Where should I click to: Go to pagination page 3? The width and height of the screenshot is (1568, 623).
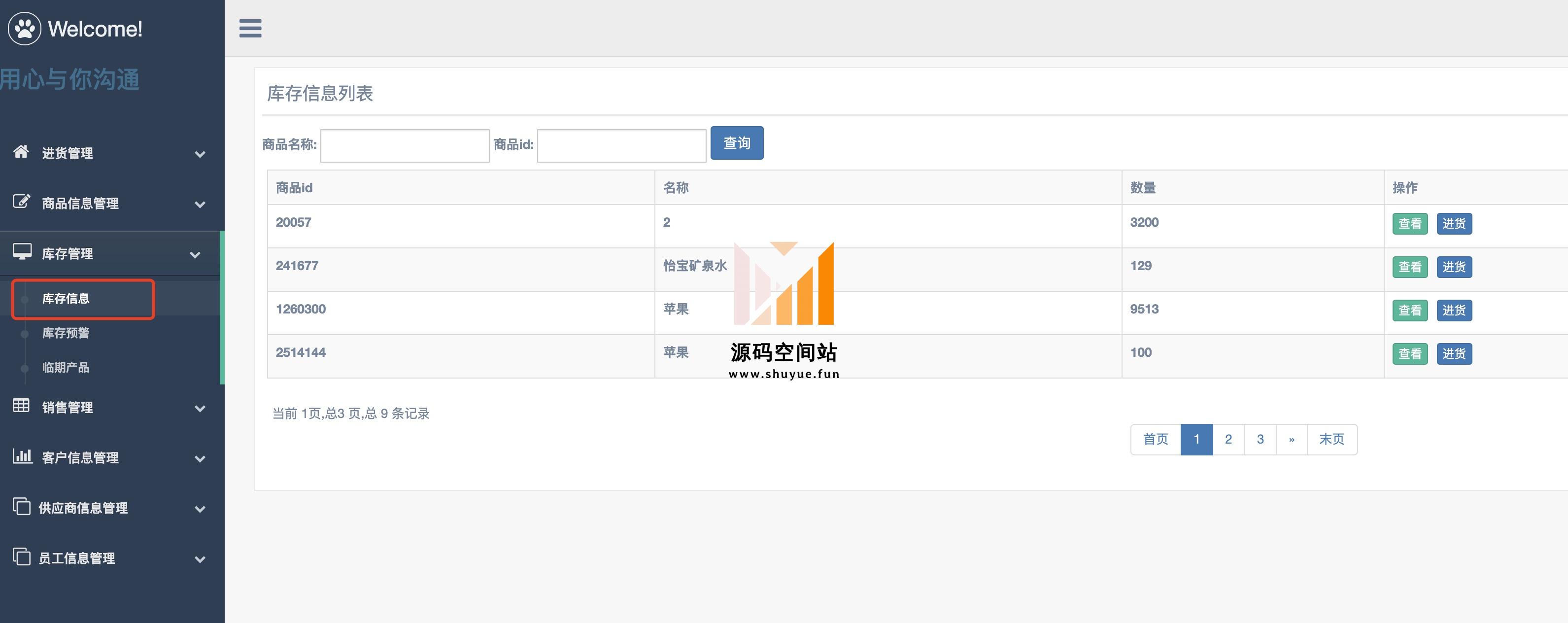pyautogui.click(x=1261, y=439)
